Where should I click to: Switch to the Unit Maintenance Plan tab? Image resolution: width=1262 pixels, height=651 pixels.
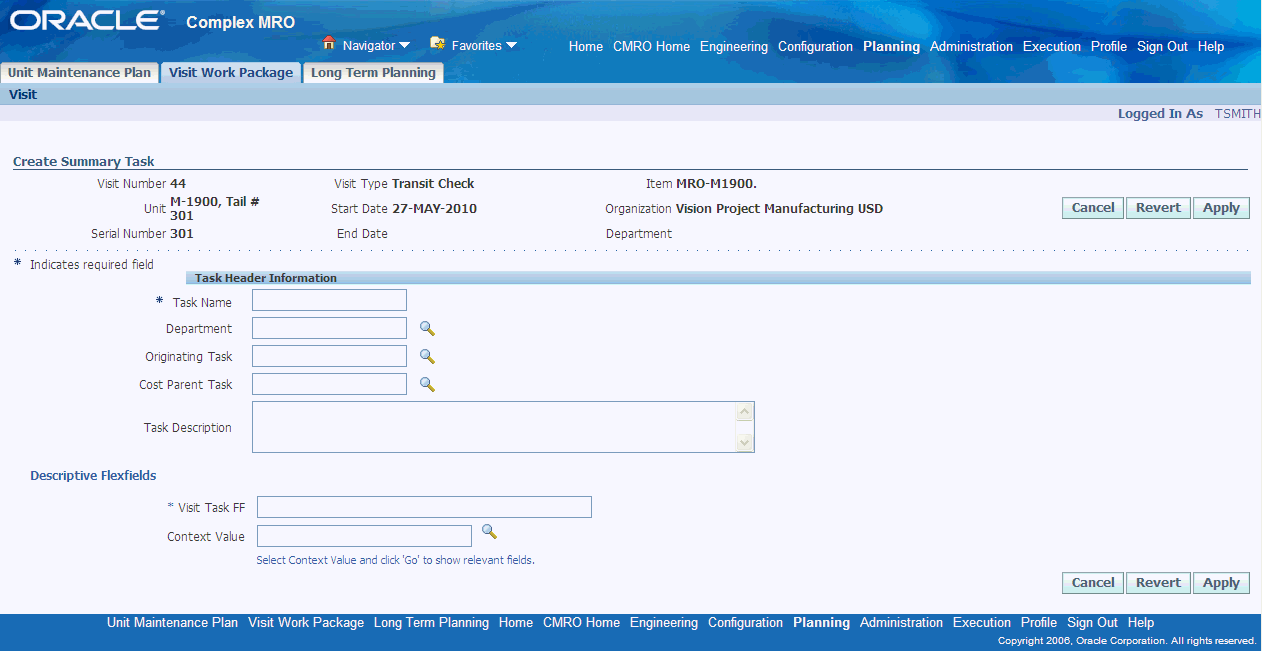(x=80, y=73)
